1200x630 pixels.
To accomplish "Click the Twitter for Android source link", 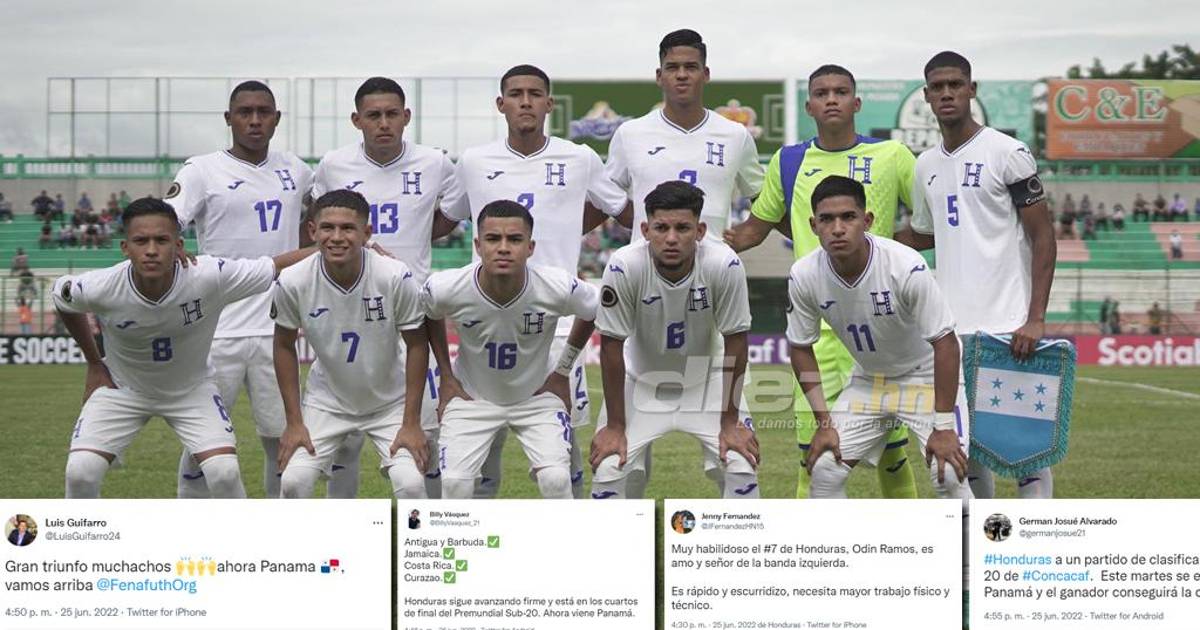I will click(1126, 615).
